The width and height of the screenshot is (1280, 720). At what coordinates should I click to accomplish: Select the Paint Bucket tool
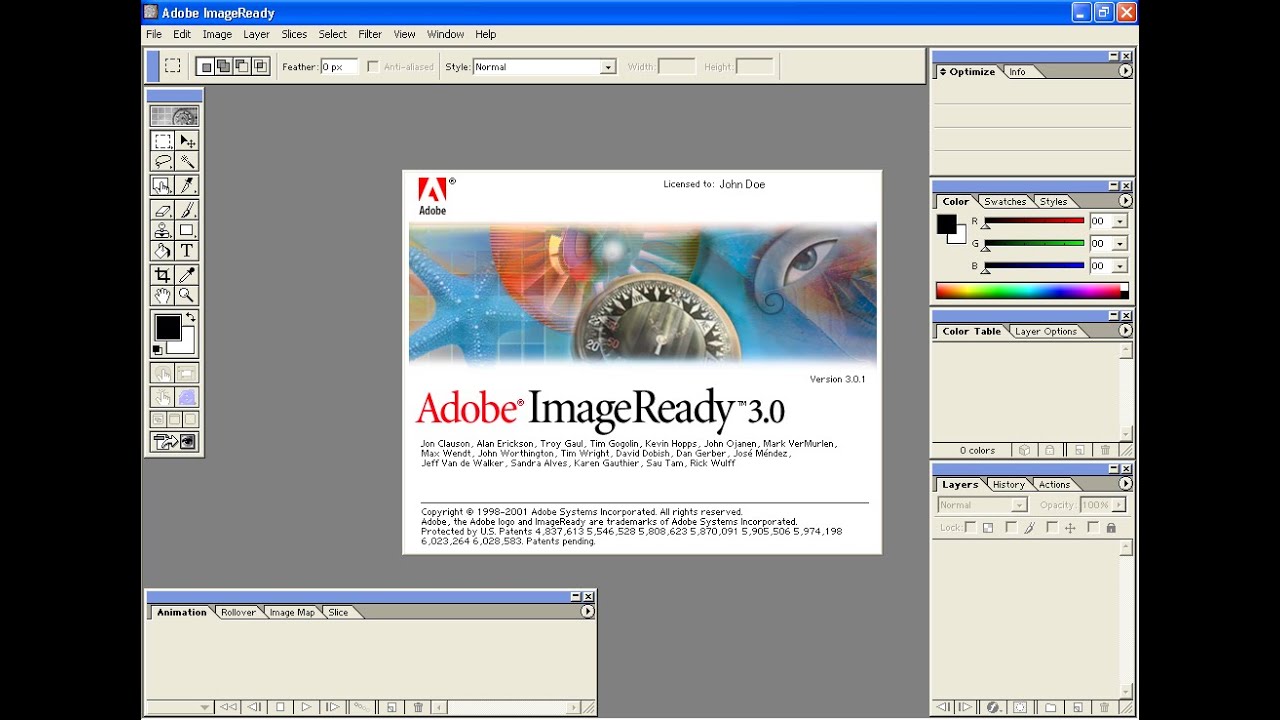click(162, 250)
